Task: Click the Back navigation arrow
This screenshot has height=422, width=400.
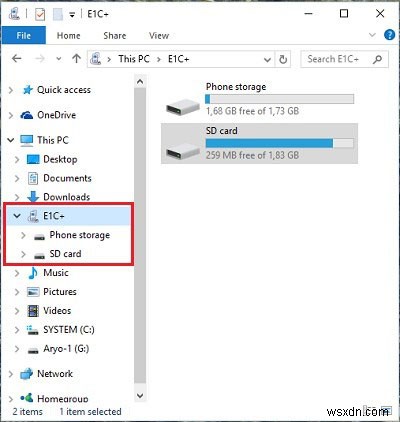Action: (17, 59)
